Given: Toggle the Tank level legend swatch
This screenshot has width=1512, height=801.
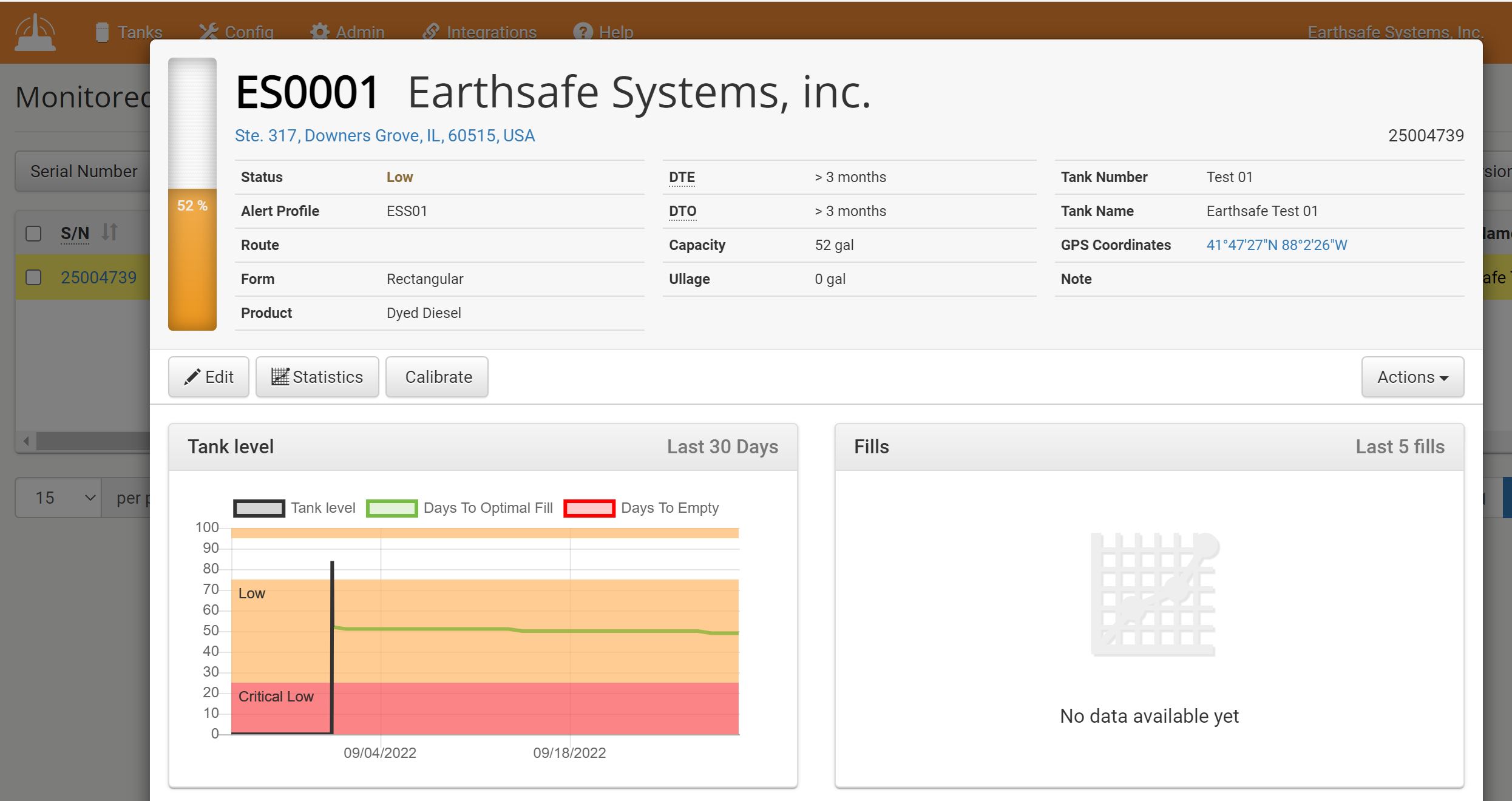Looking at the screenshot, I should tap(259, 508).
